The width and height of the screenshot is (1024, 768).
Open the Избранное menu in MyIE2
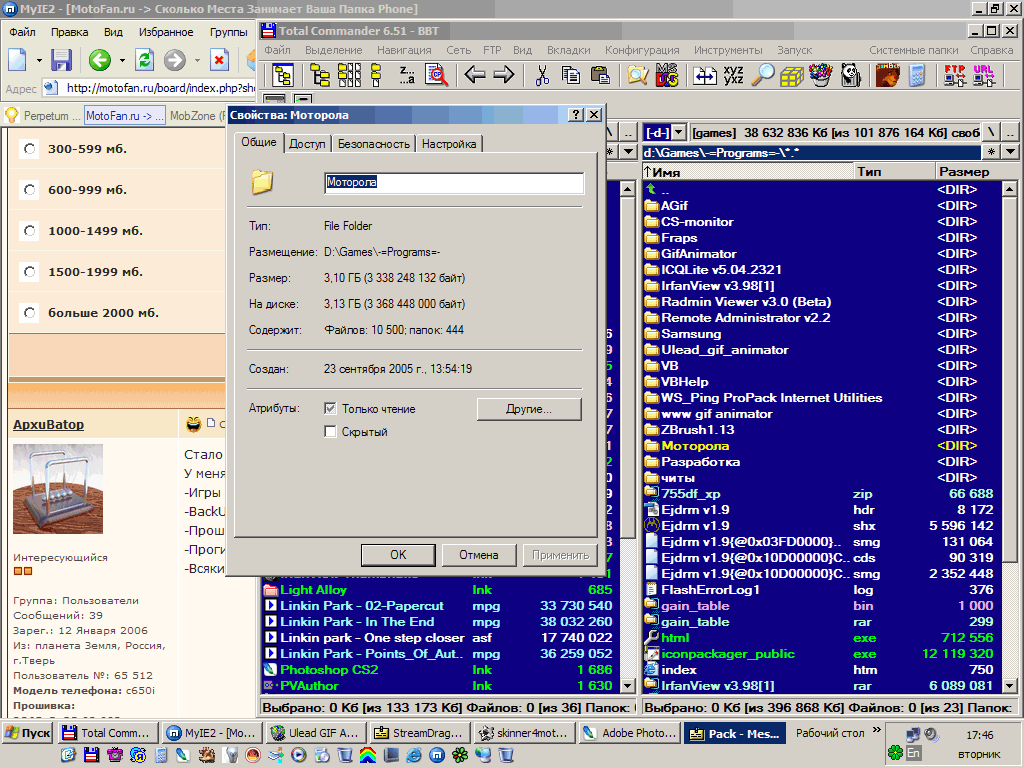click(x=166, y=32)
